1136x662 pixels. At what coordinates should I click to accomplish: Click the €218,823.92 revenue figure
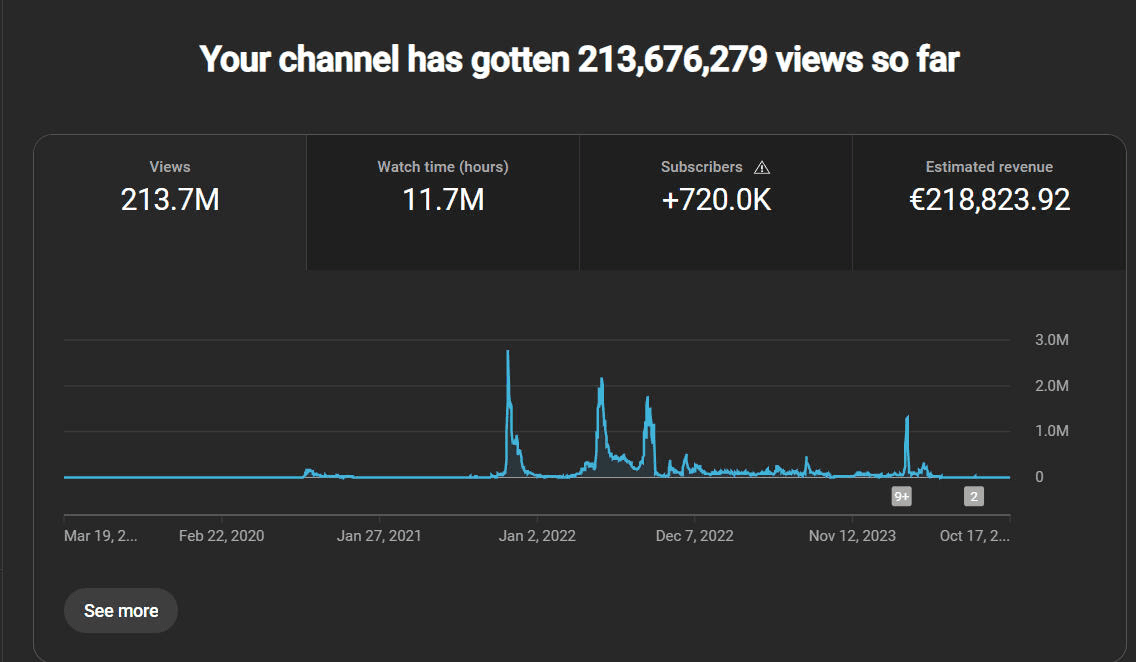point(989,201)
